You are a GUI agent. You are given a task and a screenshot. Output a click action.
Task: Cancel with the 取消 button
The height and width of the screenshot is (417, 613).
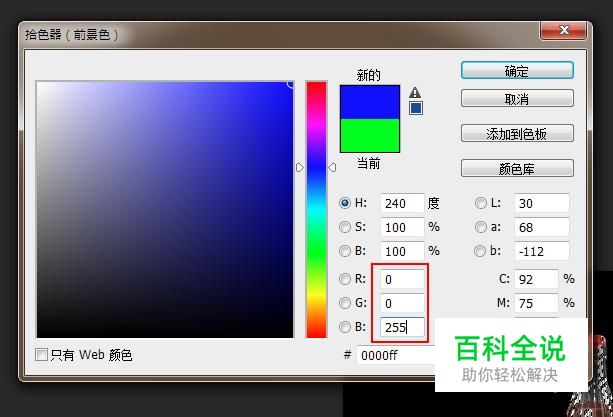517,98
